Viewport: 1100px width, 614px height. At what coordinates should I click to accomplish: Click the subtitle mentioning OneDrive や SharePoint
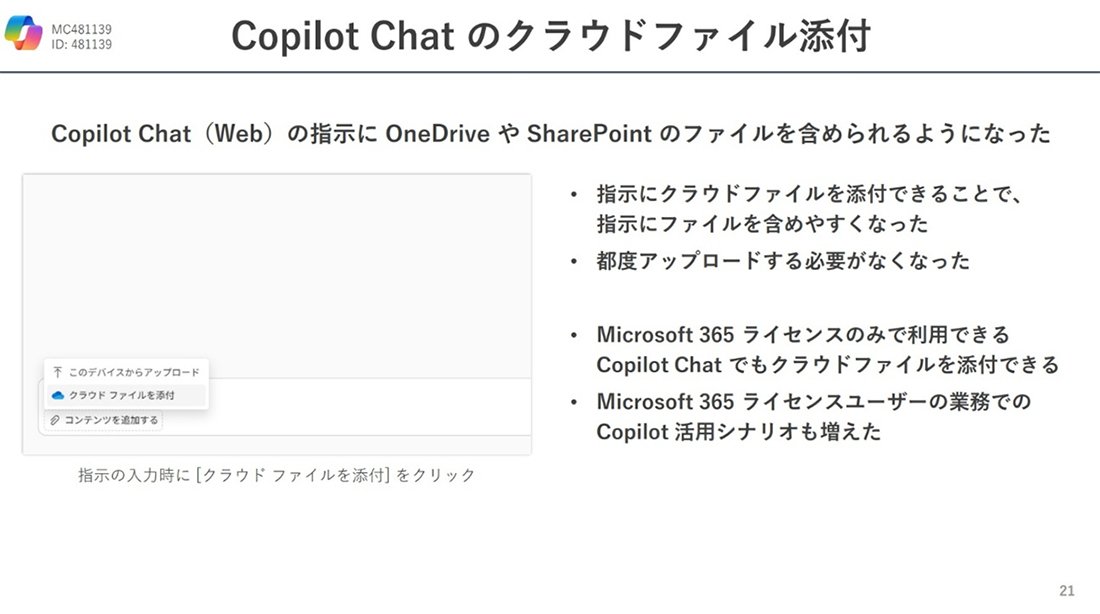pos(551,133)
